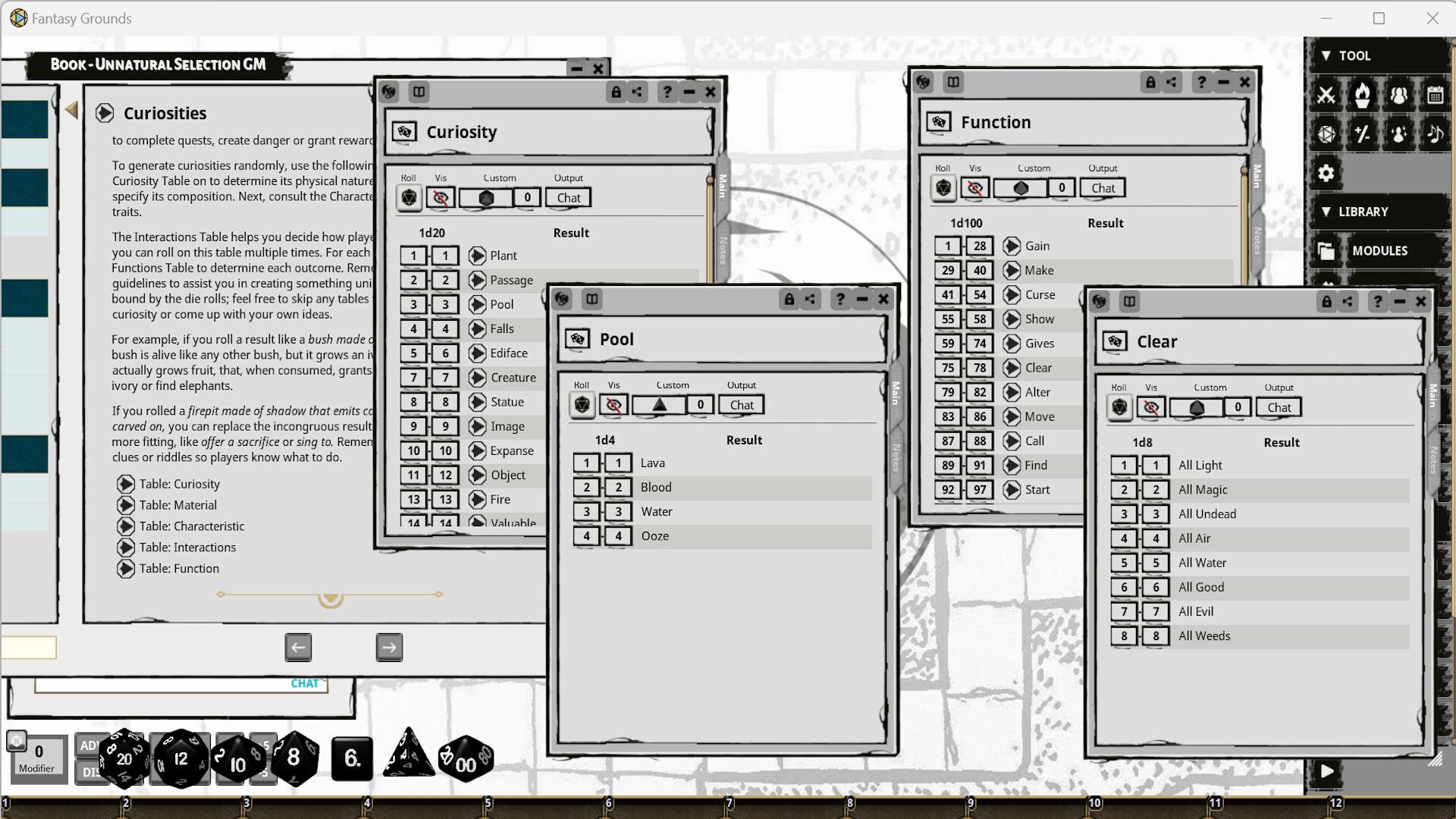This screenshot has height=819, width=1456.
Task: Click the next page arrow in the Curiosities book
Action: click(388, 647)
